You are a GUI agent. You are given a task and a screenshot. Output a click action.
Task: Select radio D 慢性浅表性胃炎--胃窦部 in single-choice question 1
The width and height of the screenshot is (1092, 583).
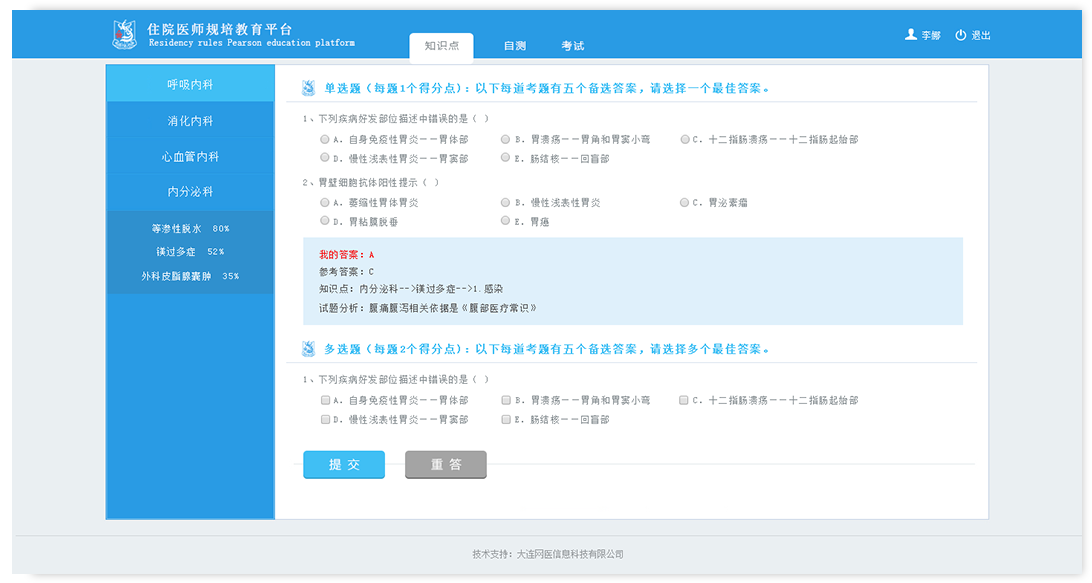(x=325, y=158)
